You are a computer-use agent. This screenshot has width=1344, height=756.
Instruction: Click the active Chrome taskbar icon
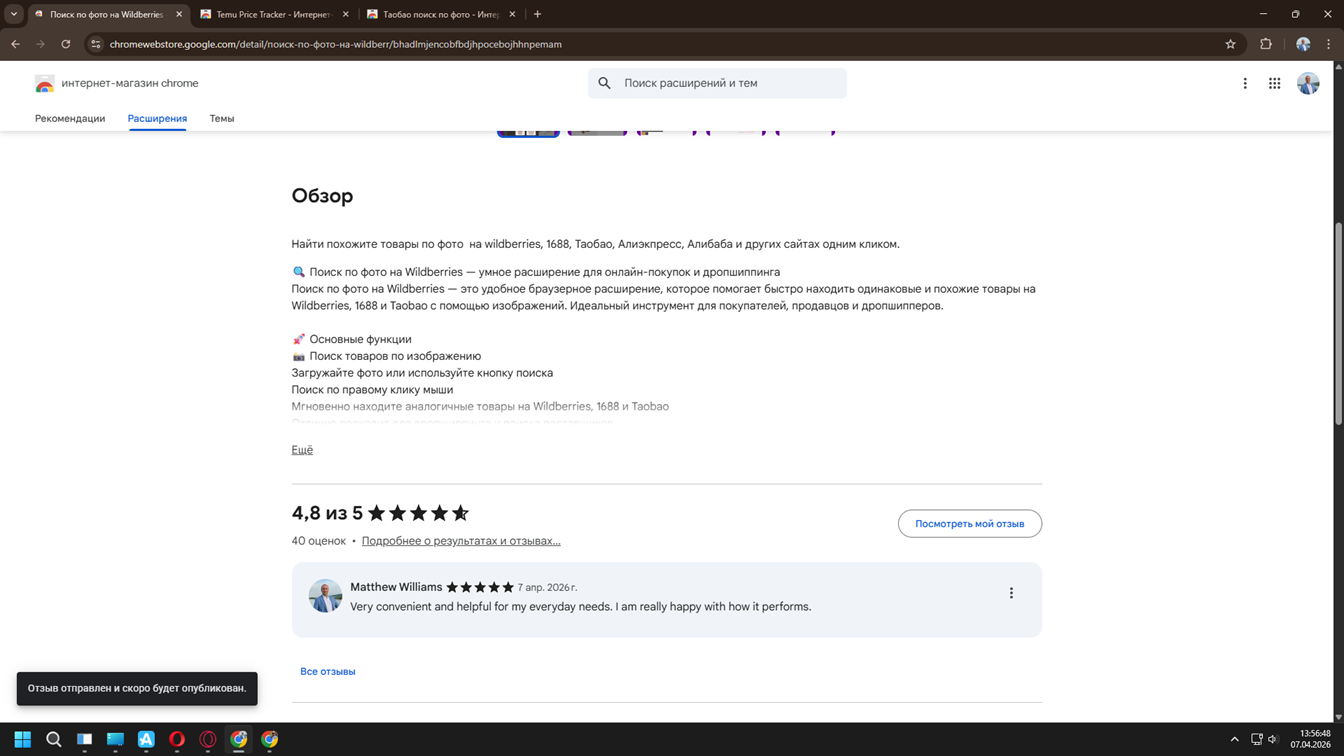pyautogui.click(x=239, y=740)
